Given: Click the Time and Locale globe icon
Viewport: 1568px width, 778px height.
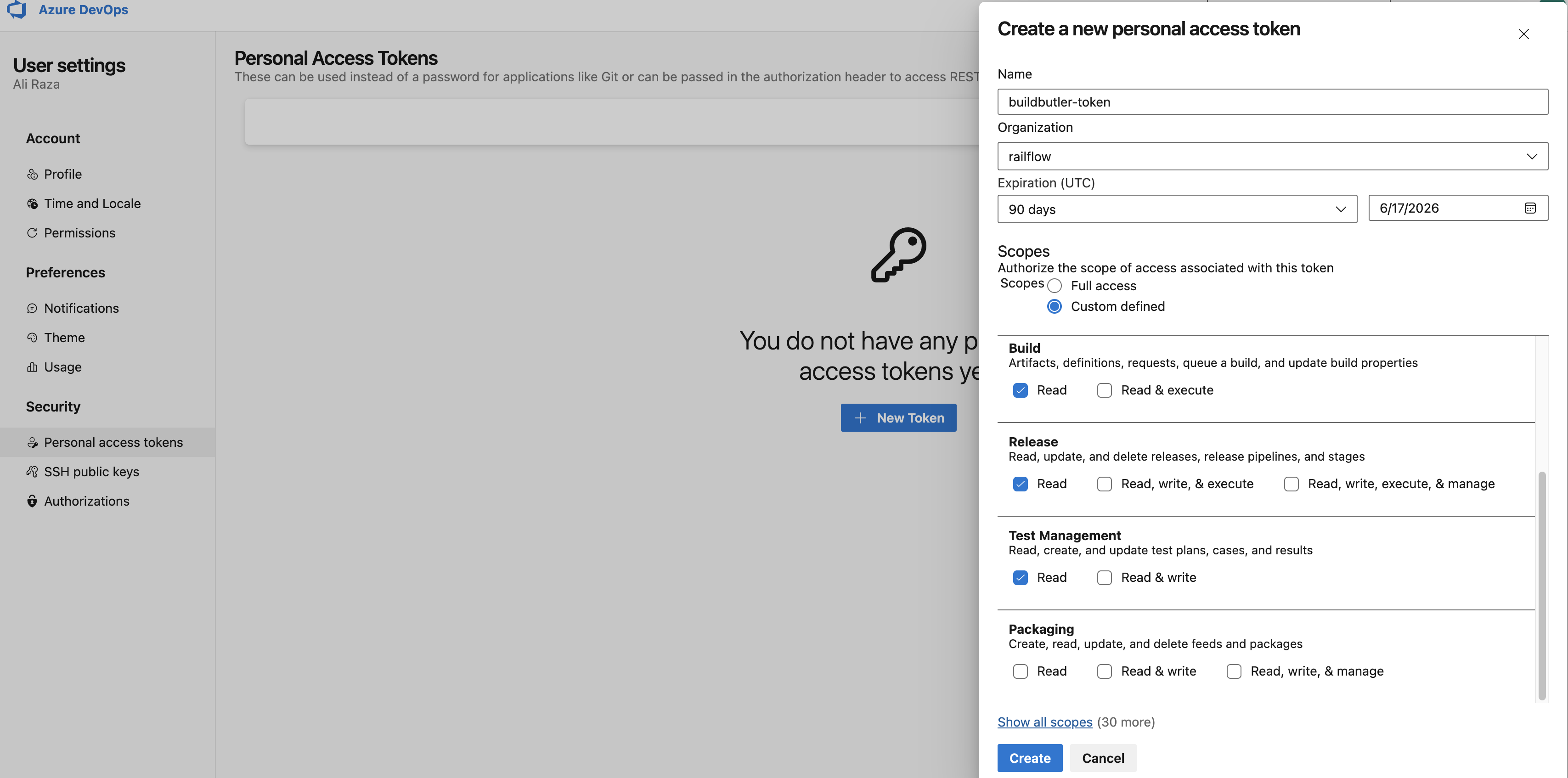Looking at the screenshot, I should click(32, 204).
